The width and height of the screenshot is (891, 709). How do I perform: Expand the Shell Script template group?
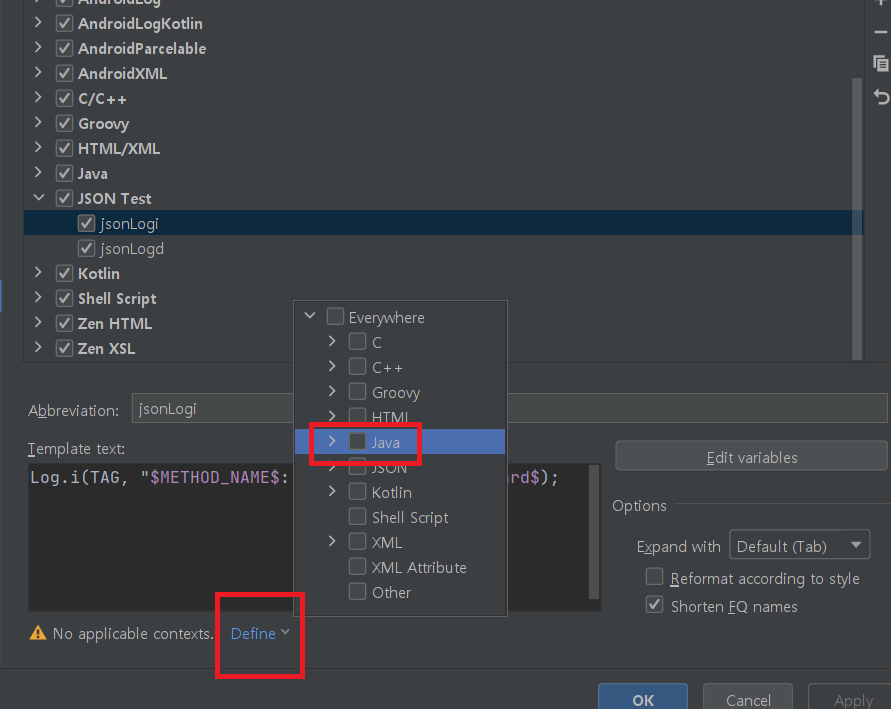(38, 298)
